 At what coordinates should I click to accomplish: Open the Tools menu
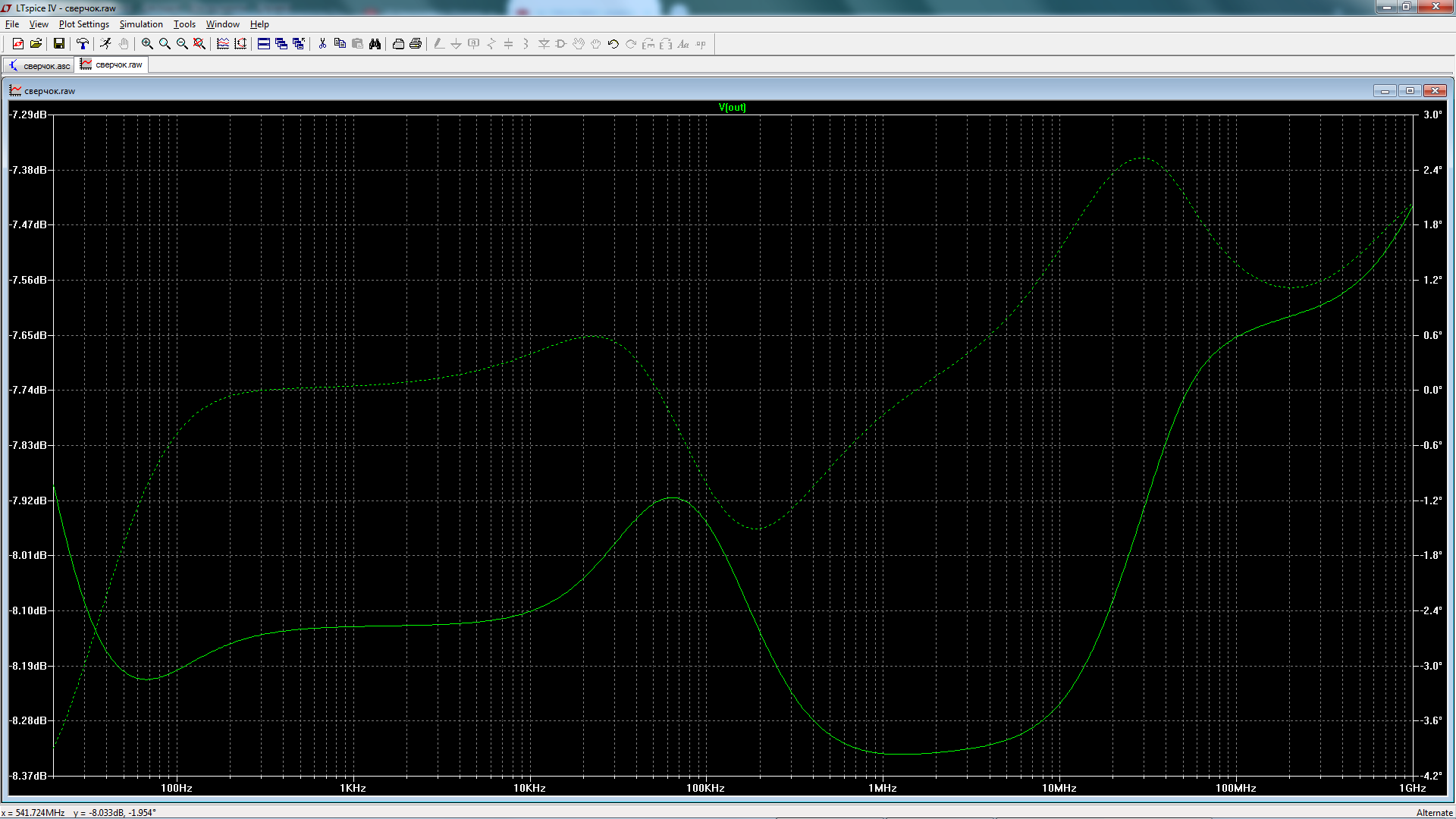click(x=184, y=24)
